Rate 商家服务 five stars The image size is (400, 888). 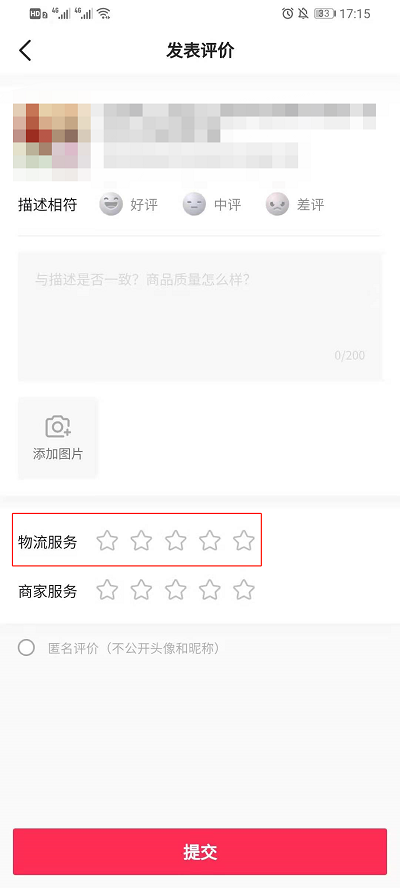point(244,590)
